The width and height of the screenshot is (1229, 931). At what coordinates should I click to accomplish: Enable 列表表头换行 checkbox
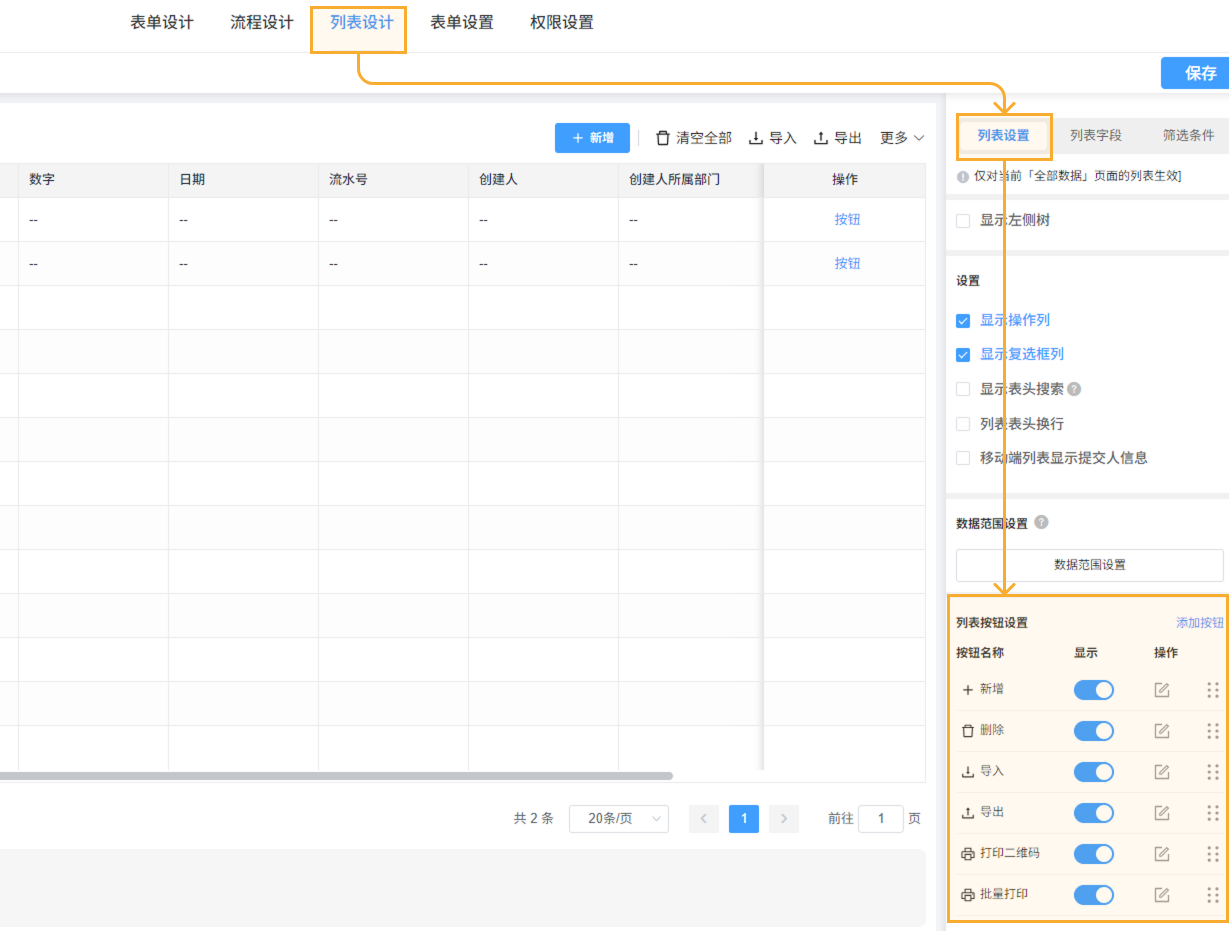[x=963, y=424]
